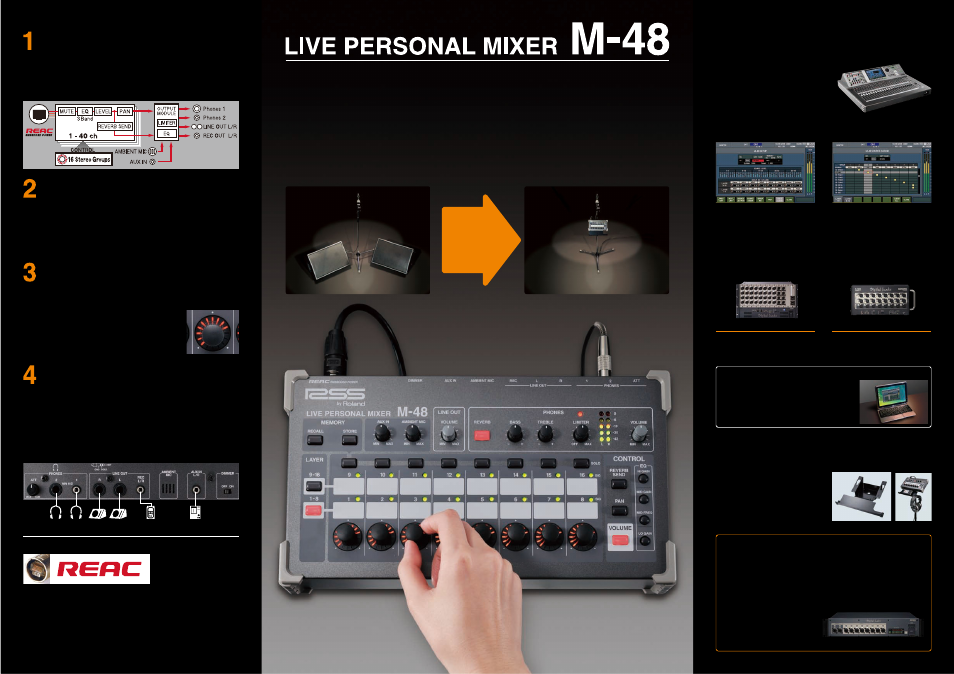Click the black button above channel 10
The height and width of the screenshot is (674, 954).
point(382,463)
